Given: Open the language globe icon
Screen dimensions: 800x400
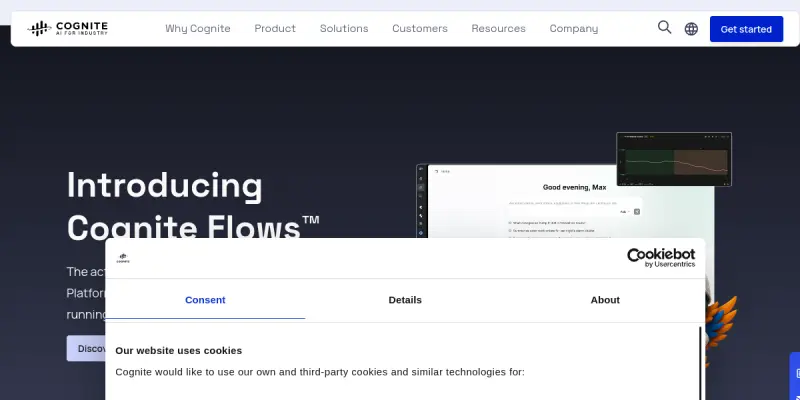Looking at the screenshot, I should 691,29.
